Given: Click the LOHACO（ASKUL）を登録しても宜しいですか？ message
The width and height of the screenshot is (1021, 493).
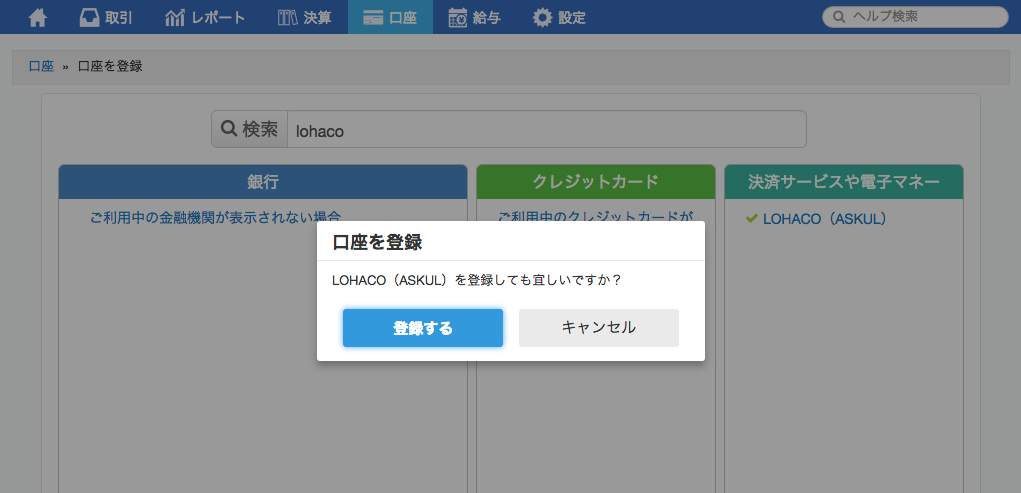Looking at the screenshot, I should tap(477, 281).
